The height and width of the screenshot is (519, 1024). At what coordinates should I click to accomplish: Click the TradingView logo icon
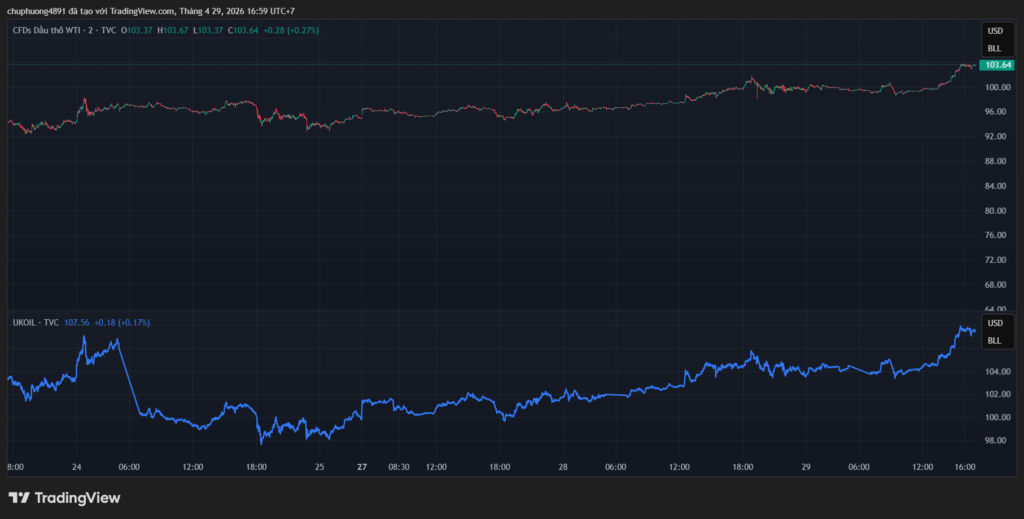[x=18, y=497]
